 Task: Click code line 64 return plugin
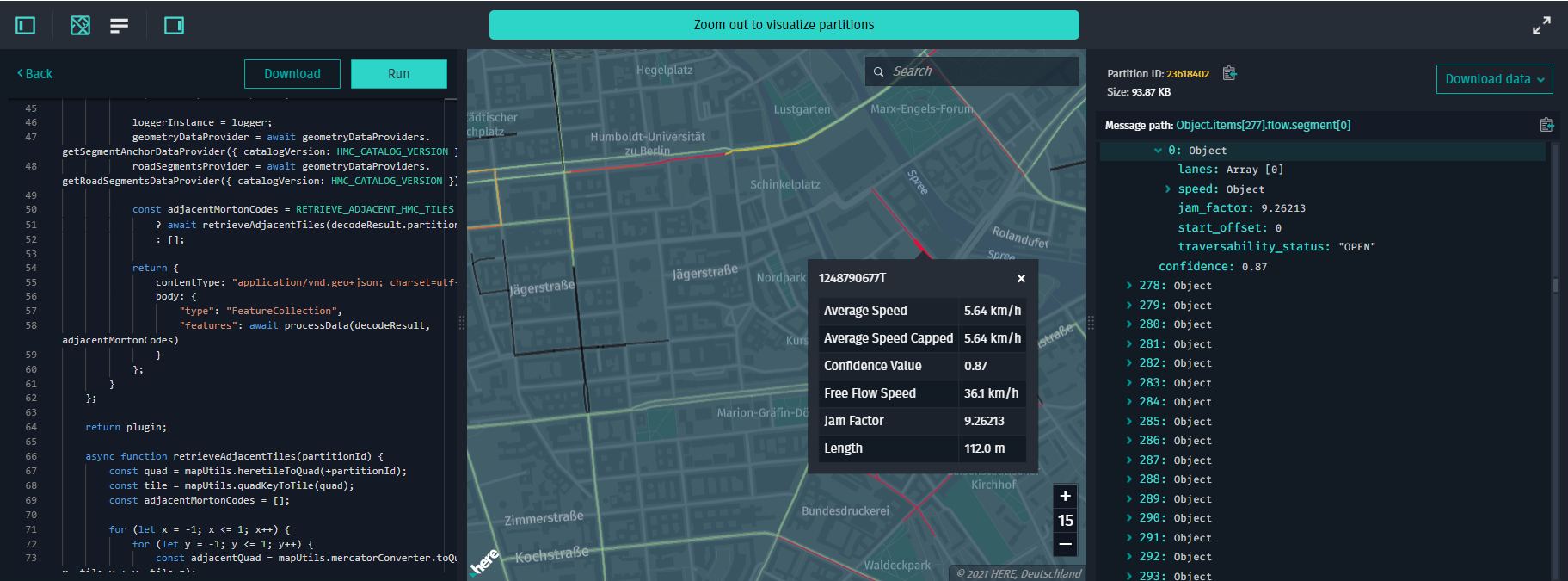(x=126, y=428)
